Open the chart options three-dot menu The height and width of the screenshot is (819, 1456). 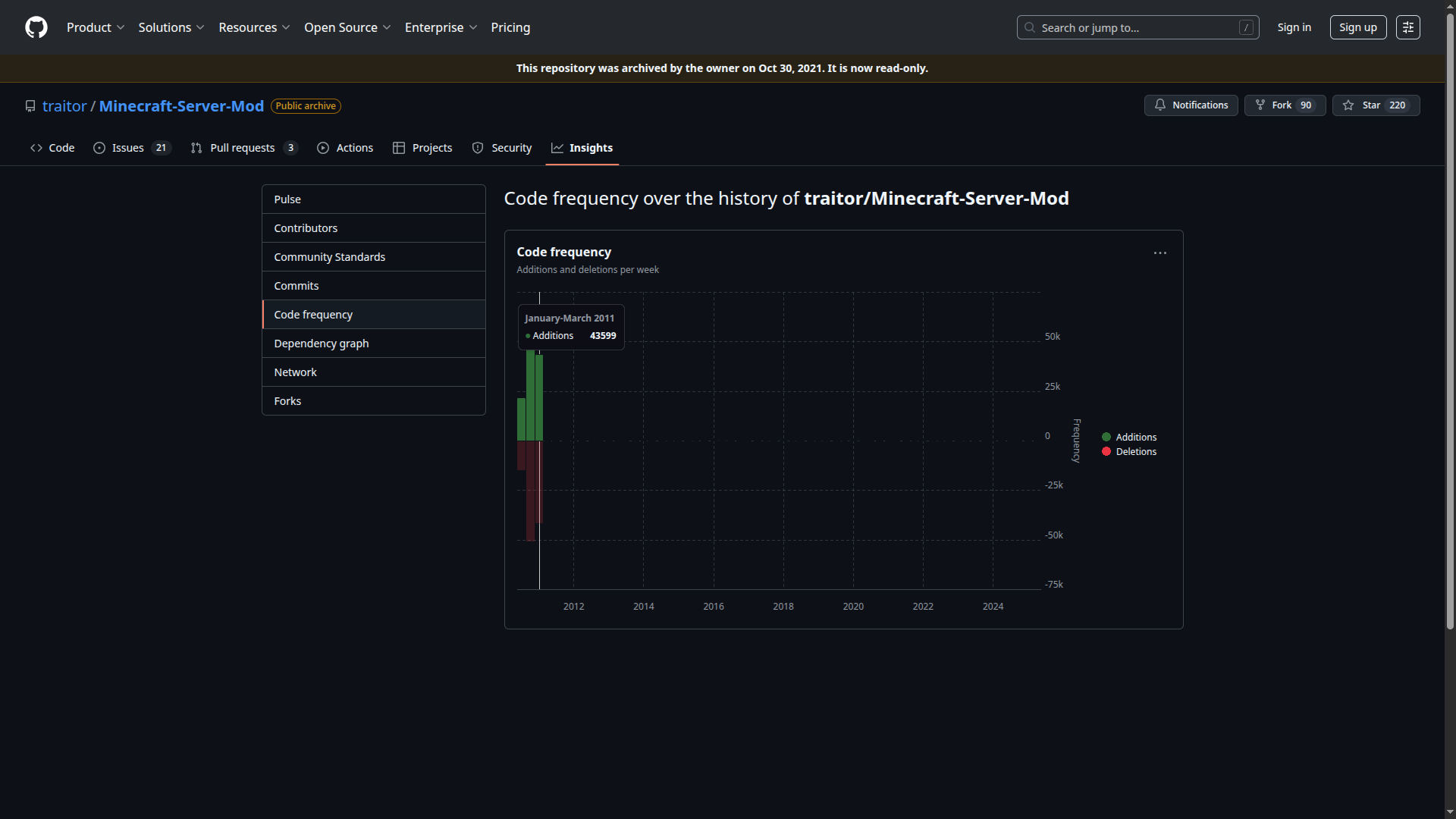click(1159, 253)
